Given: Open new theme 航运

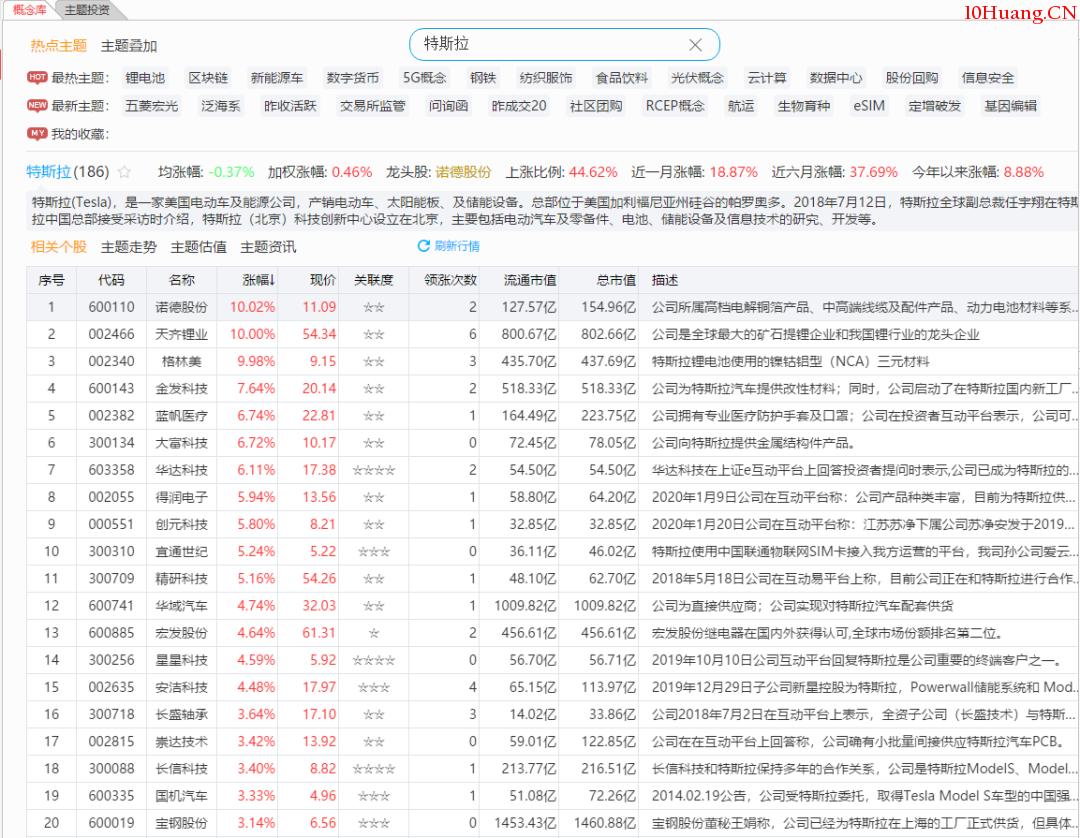Looking at the screenshot, I should pos(741,106).
